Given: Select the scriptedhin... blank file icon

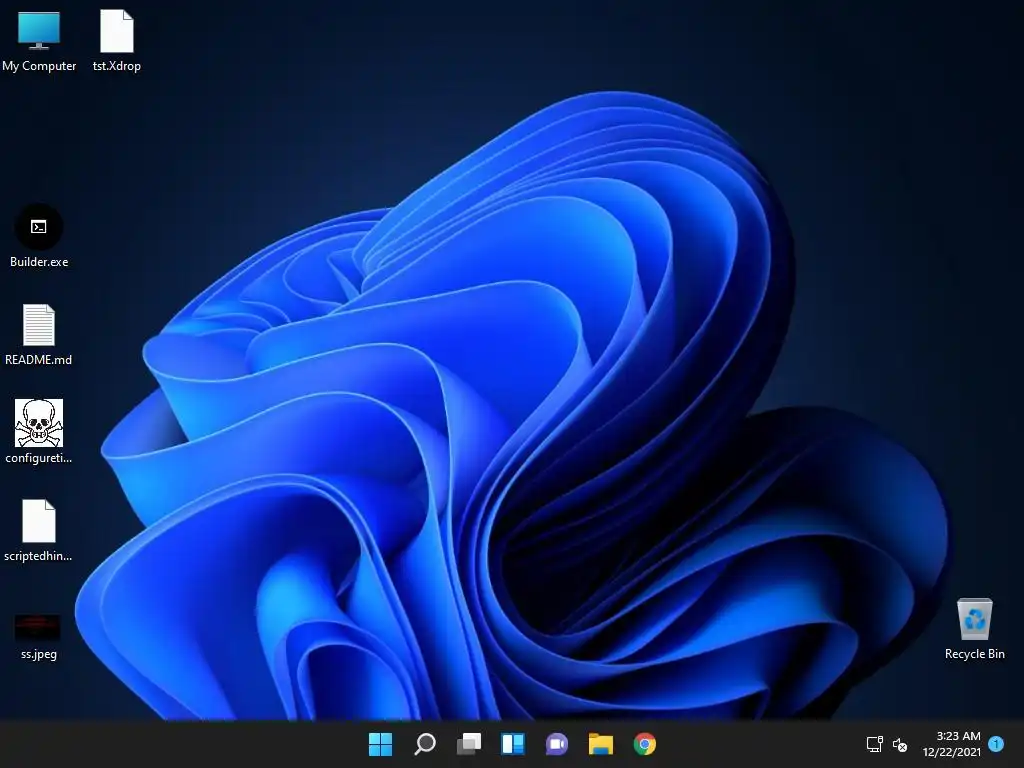Looking at the screenshot, I should click(x=39, y=521).
